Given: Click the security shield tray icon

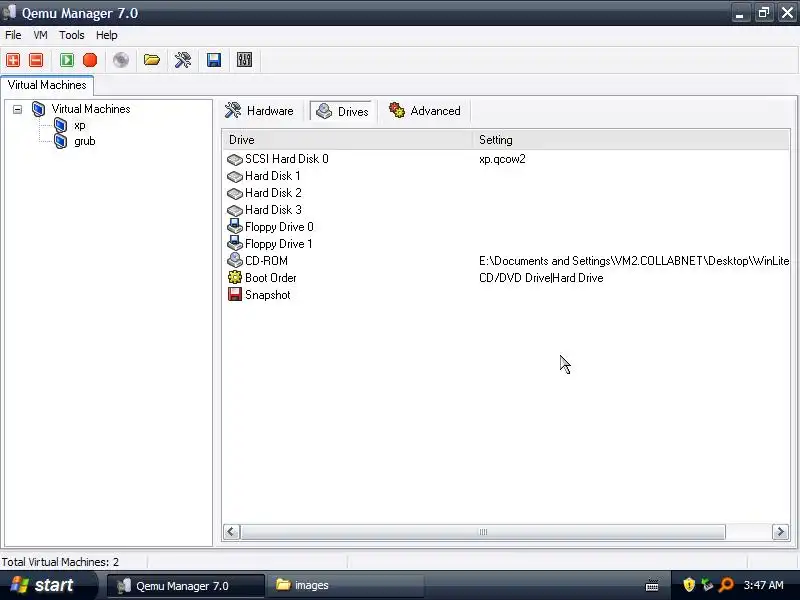Looking at the screenshot, I should pos(689,584).
